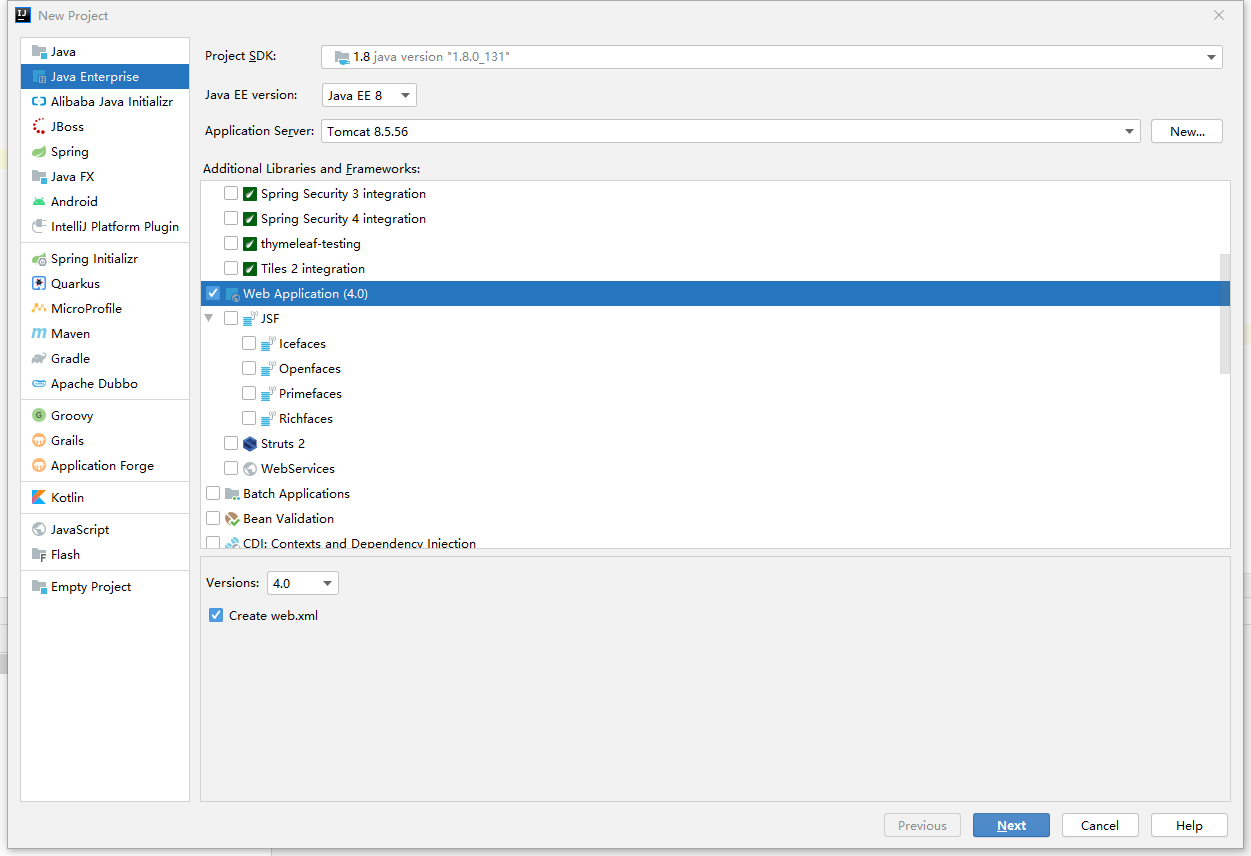Collapse the JSF tree node
The width and height of the screenshot is (1251, 856).
(209, 319)
